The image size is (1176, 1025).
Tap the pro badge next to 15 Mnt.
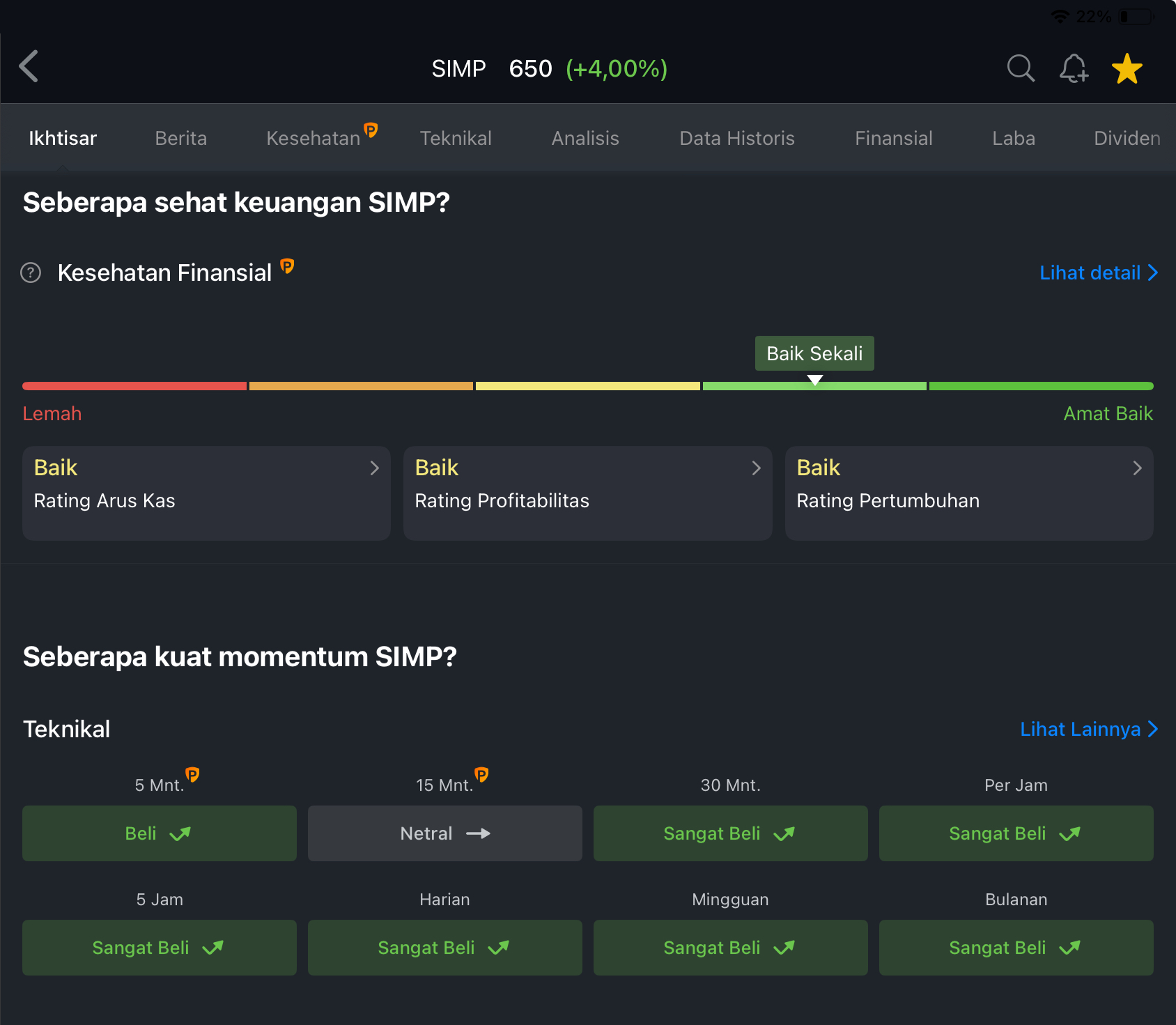coord(481,774)
